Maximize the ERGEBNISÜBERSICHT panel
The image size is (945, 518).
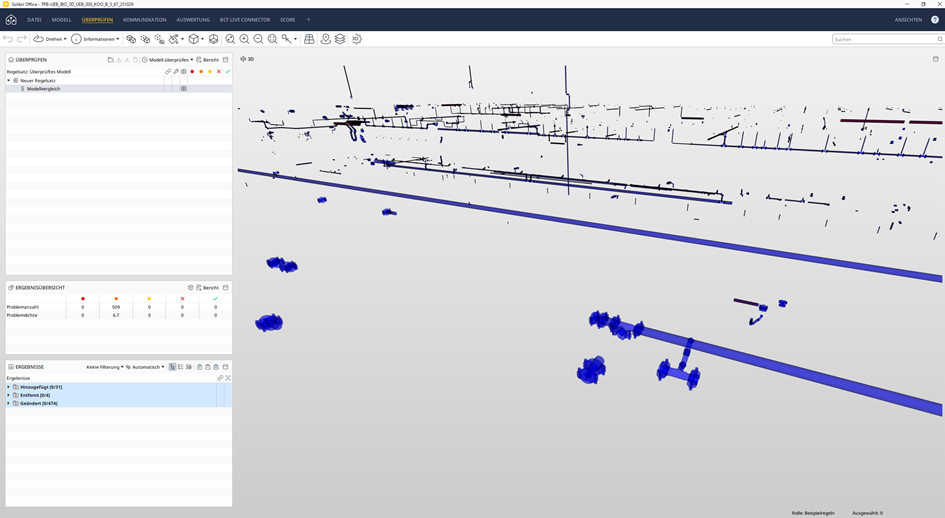(x=225, y=288)
